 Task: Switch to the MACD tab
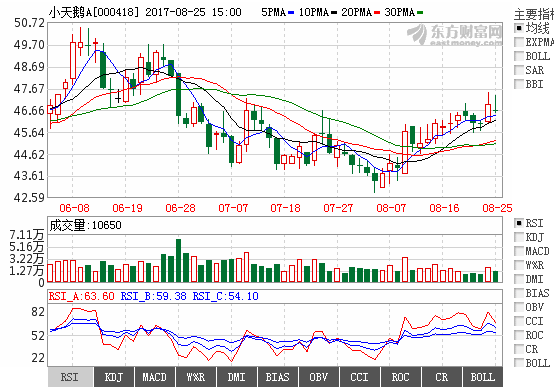pos(155,377)
